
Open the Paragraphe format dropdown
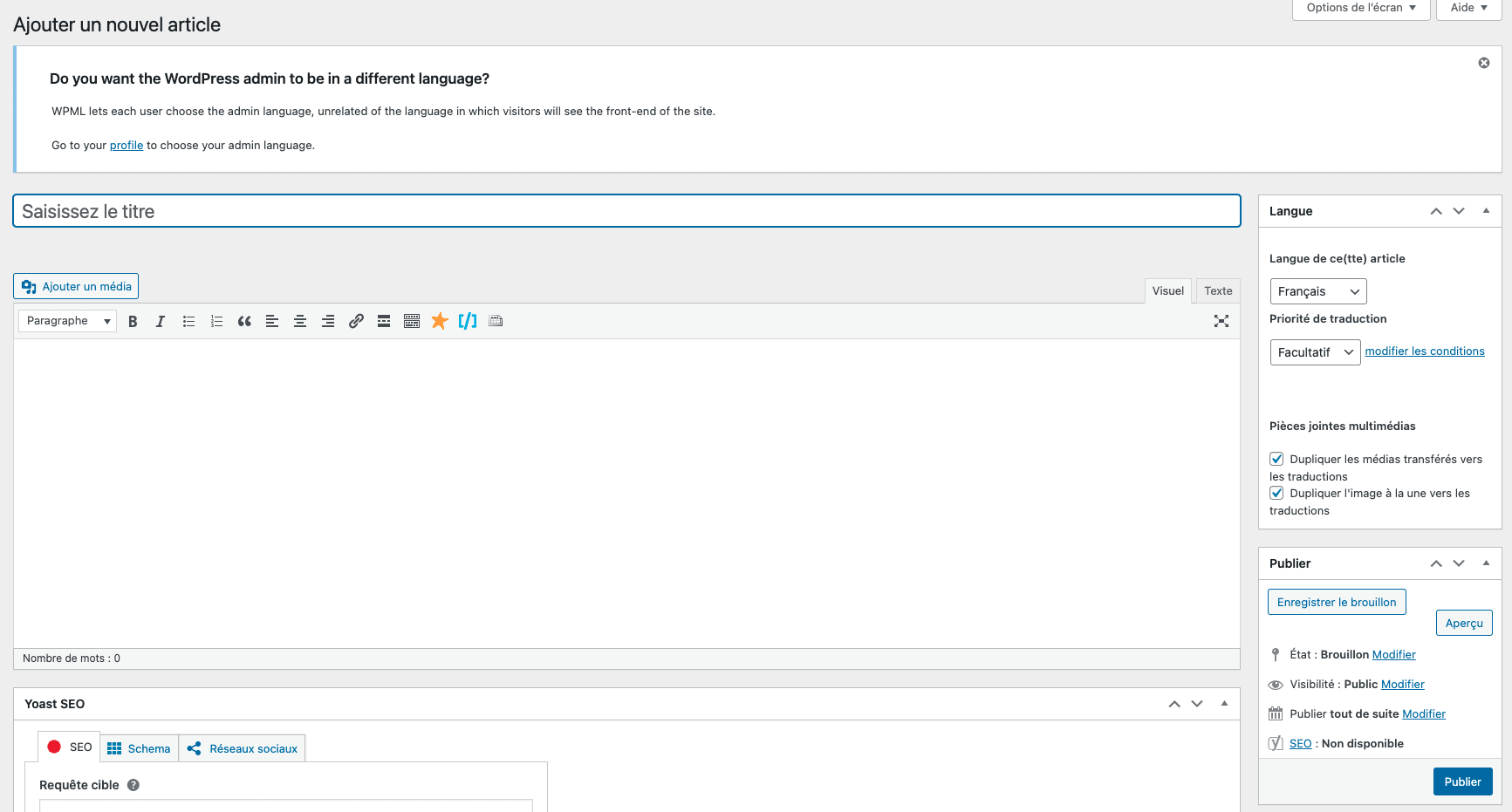click(67, 321)
